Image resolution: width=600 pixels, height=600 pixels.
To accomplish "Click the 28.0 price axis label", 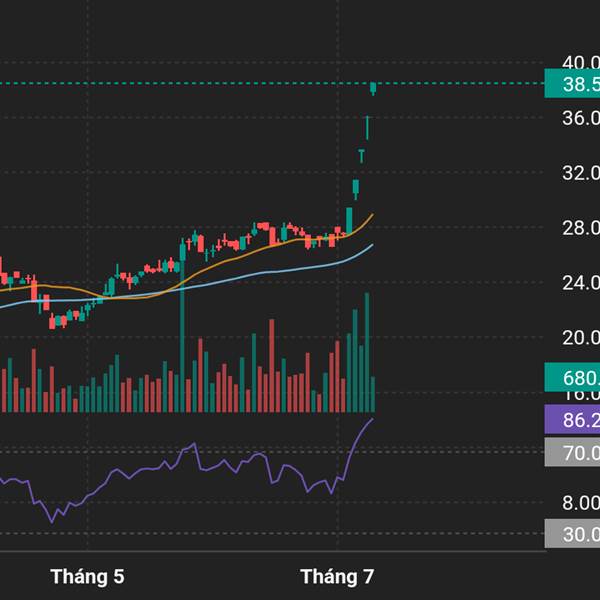I will pyautogui.click(x=581, y=228).
